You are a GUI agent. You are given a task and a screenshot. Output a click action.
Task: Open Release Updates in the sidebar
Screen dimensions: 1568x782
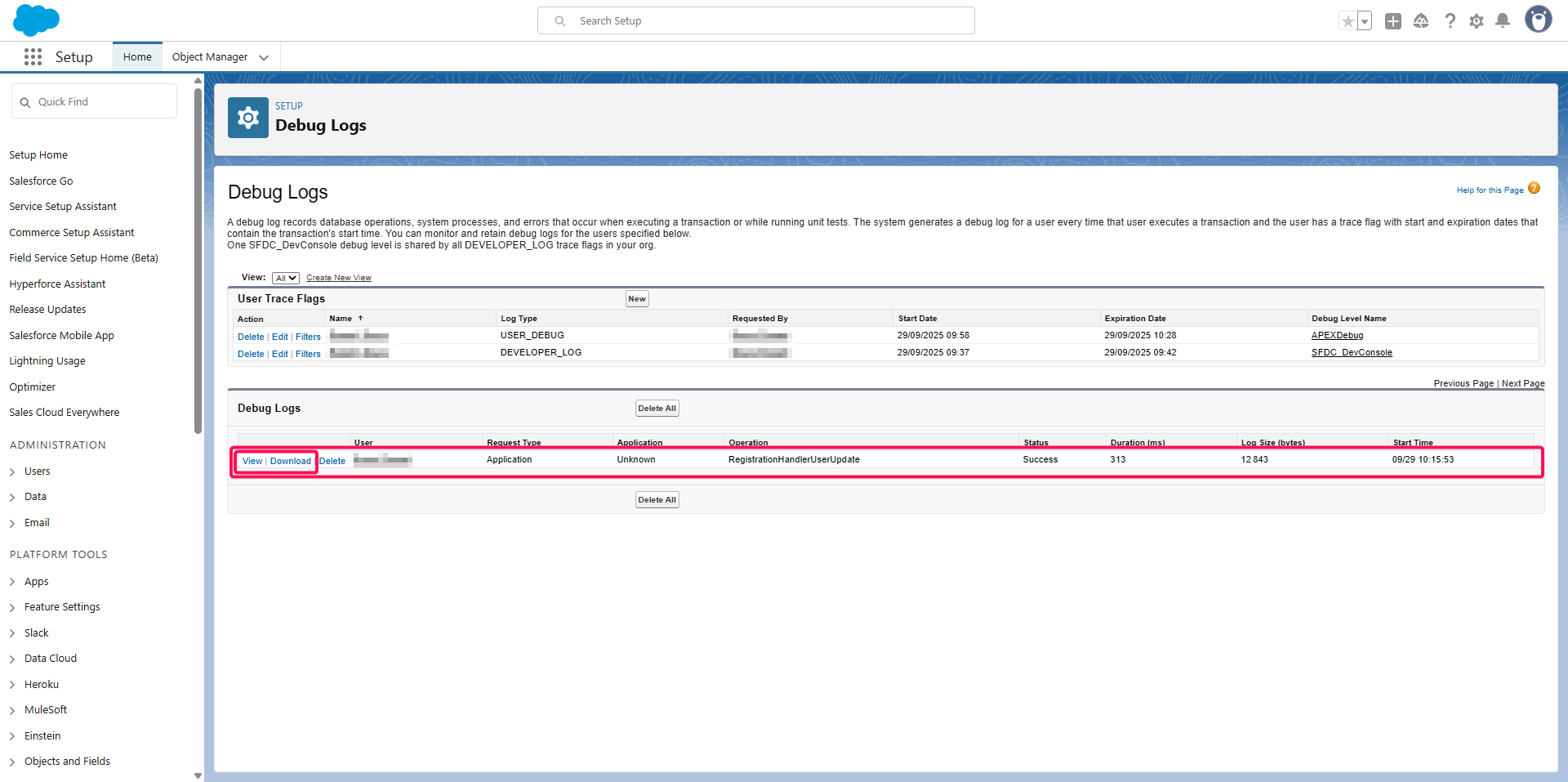click(47, 310)
